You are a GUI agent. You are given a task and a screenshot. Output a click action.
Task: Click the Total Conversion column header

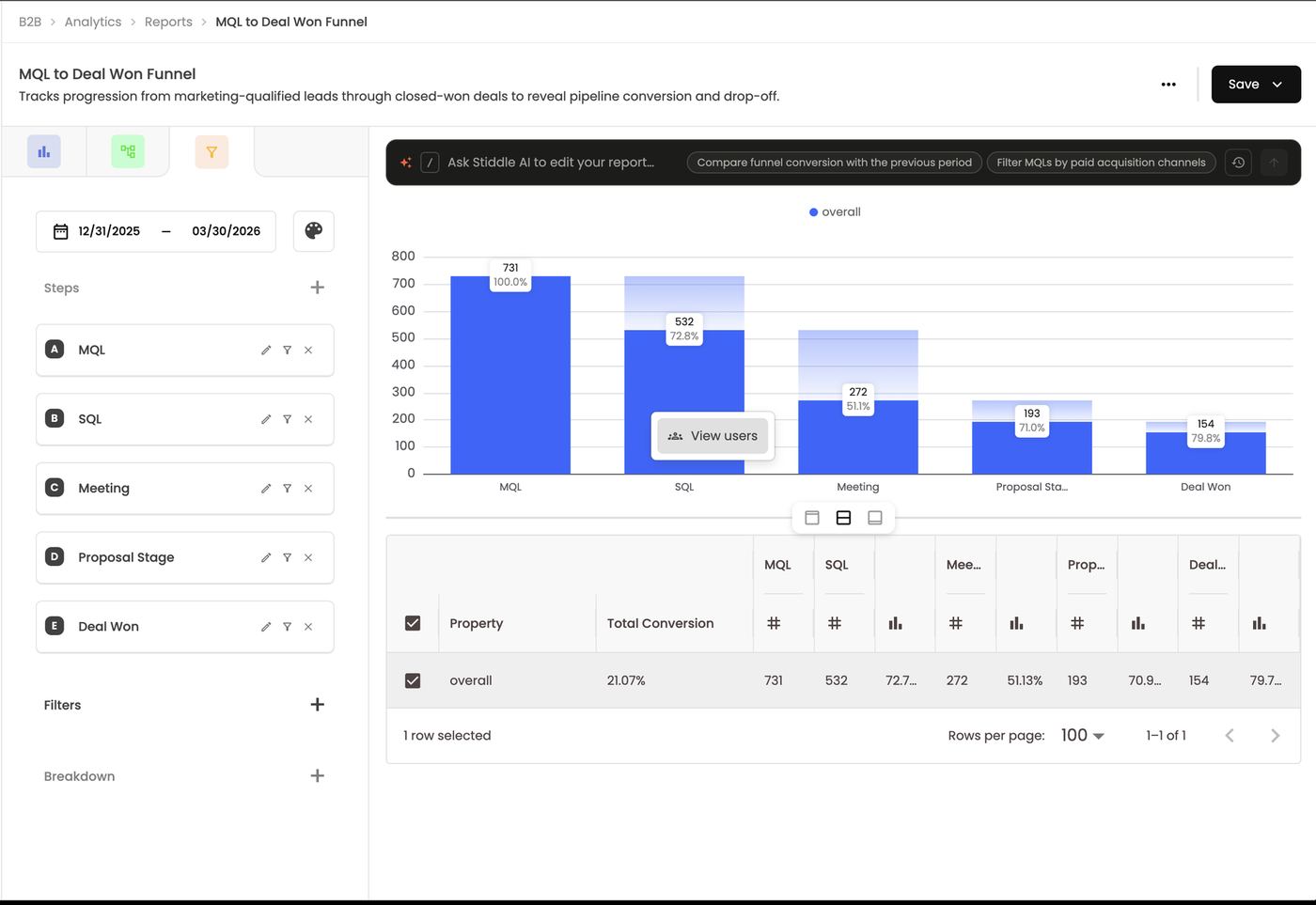[x=660, y=623]
